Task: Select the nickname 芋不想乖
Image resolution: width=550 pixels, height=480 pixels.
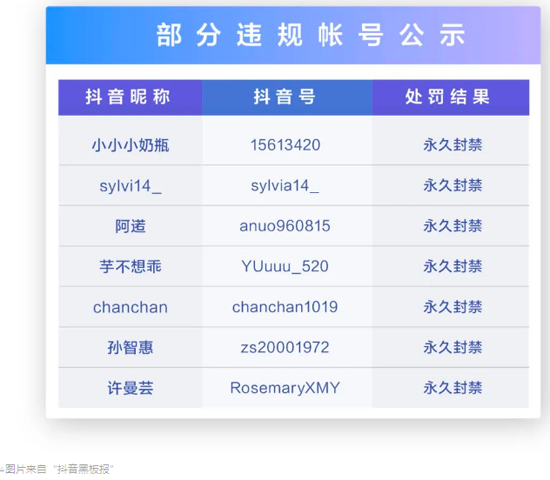Action: click(x=130, y=267)
